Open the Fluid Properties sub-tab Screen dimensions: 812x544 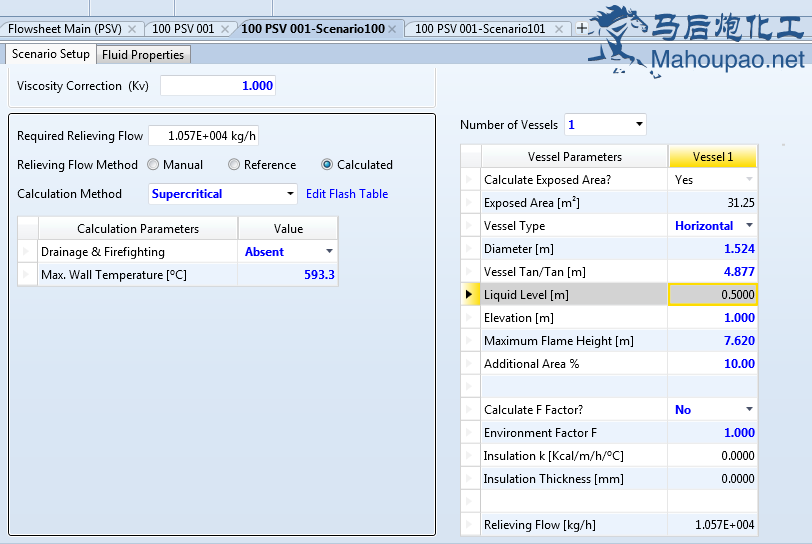tap(143, 54)
